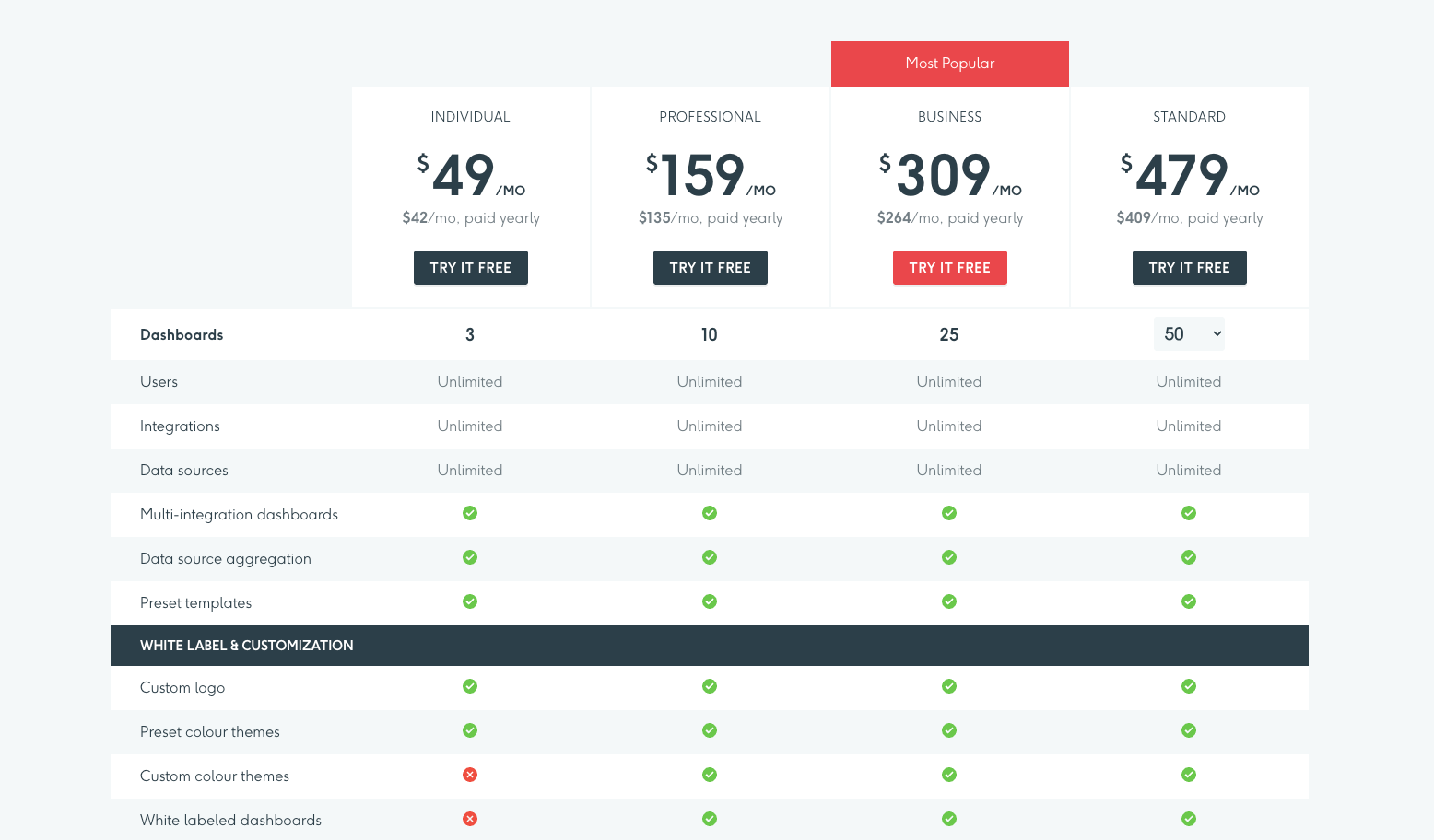Click Try It Free under the Professional plan
Viewport: 1434px width, 840px height.
[x=710, y=267]
